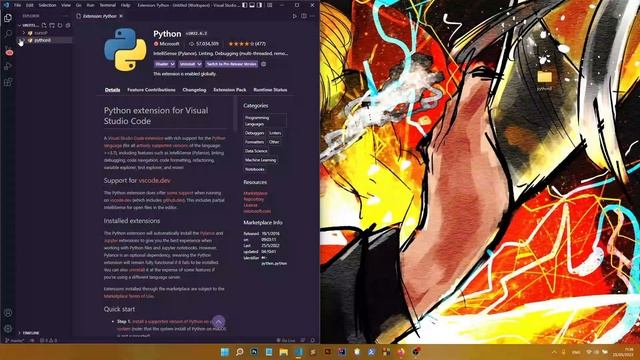
Task: Click the Disable button
Action: [x=162, y=64]
